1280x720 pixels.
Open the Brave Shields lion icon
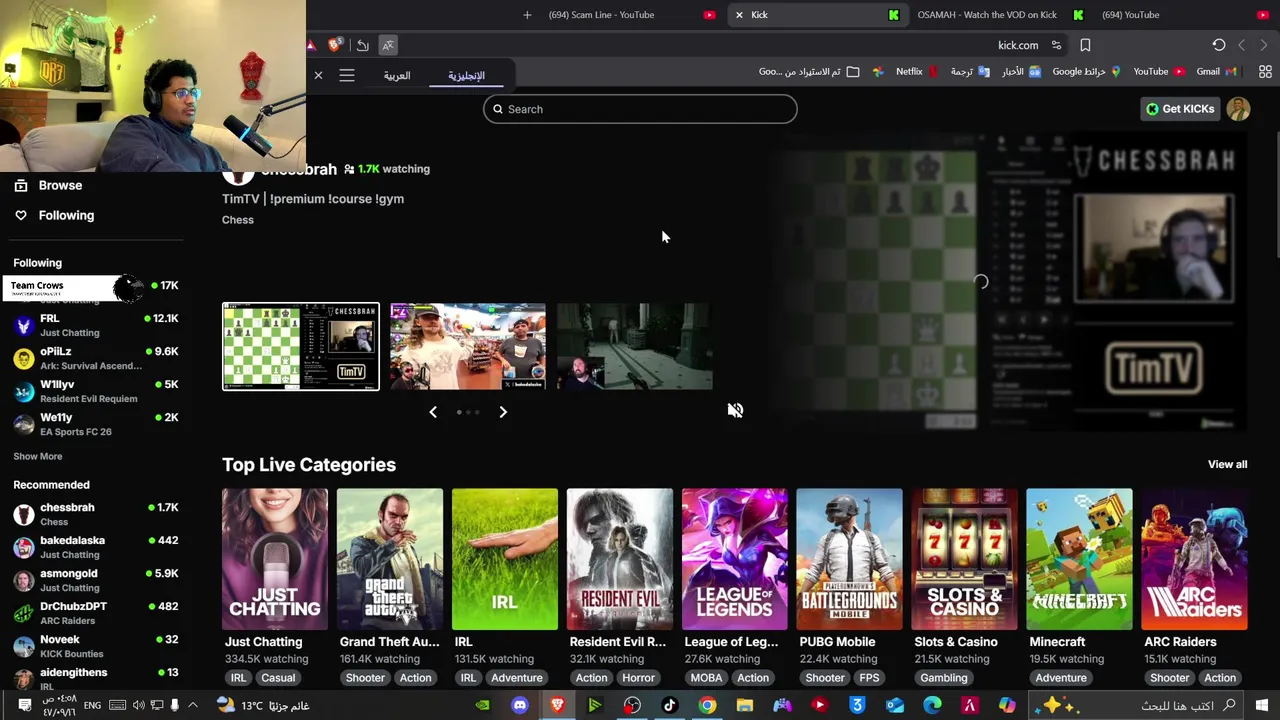[x=335, y=45]
